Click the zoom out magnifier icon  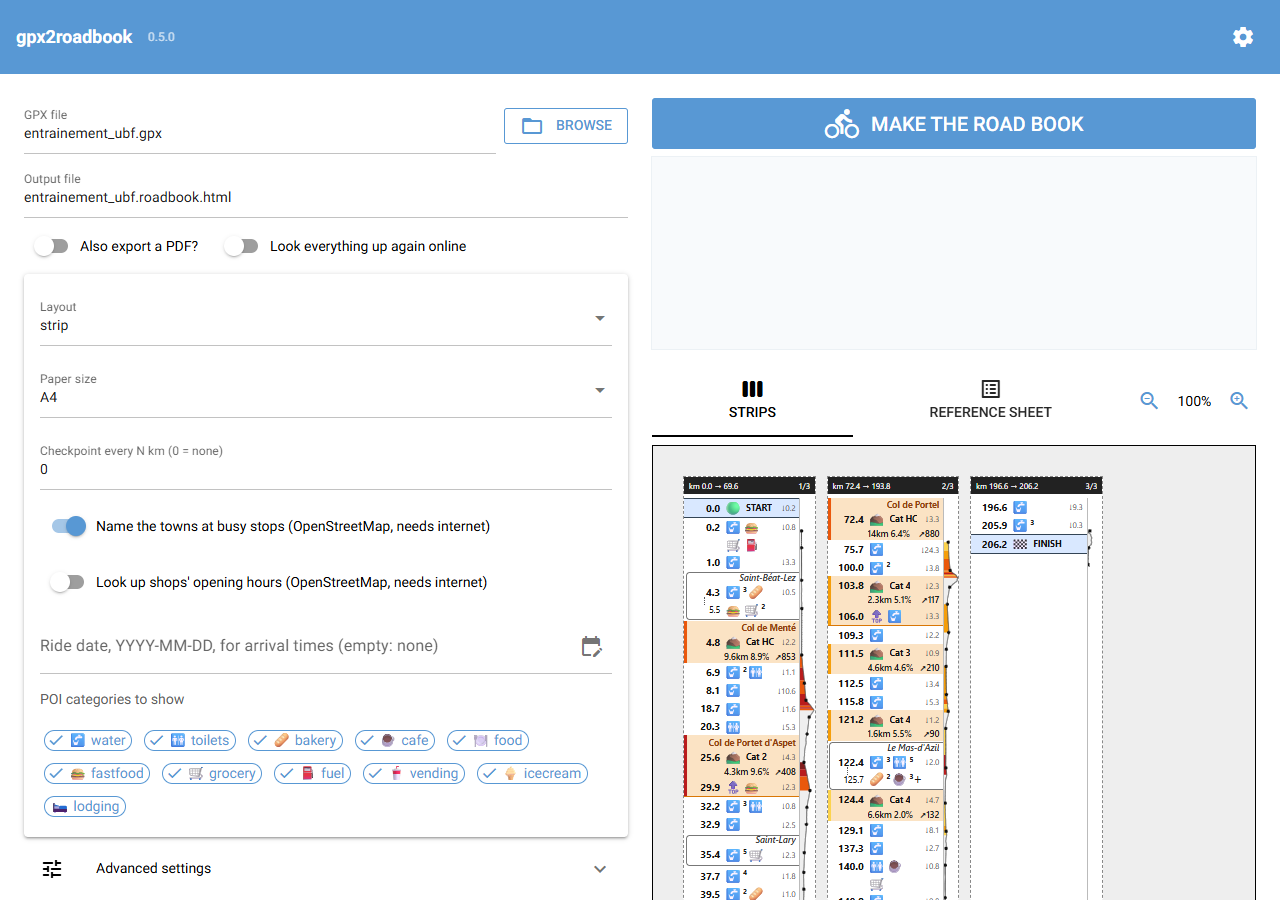[x=1149, y=401]
